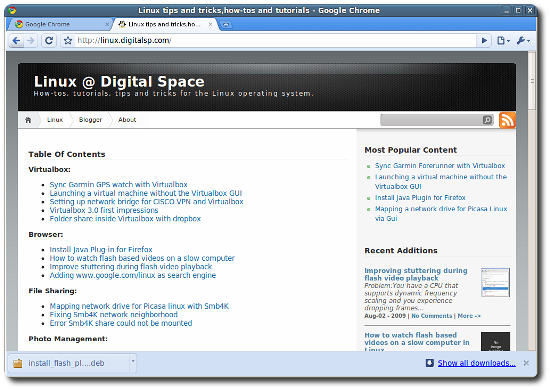Click the Chrome icon in title bar
Viewport: 550px width, 390px height.
[x=12, y=11]
